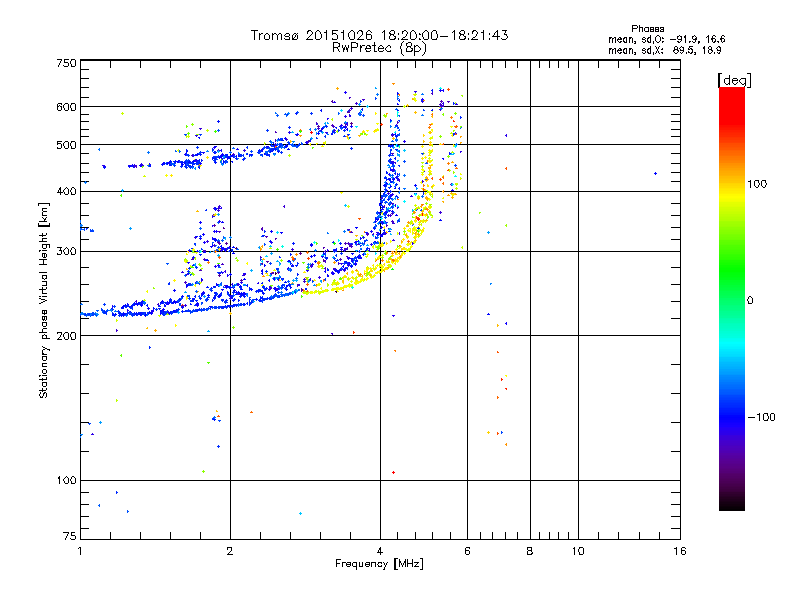
Task: Click the colorbar tick label '-100'
Action: pyautogui.click(x=761, y=417)
